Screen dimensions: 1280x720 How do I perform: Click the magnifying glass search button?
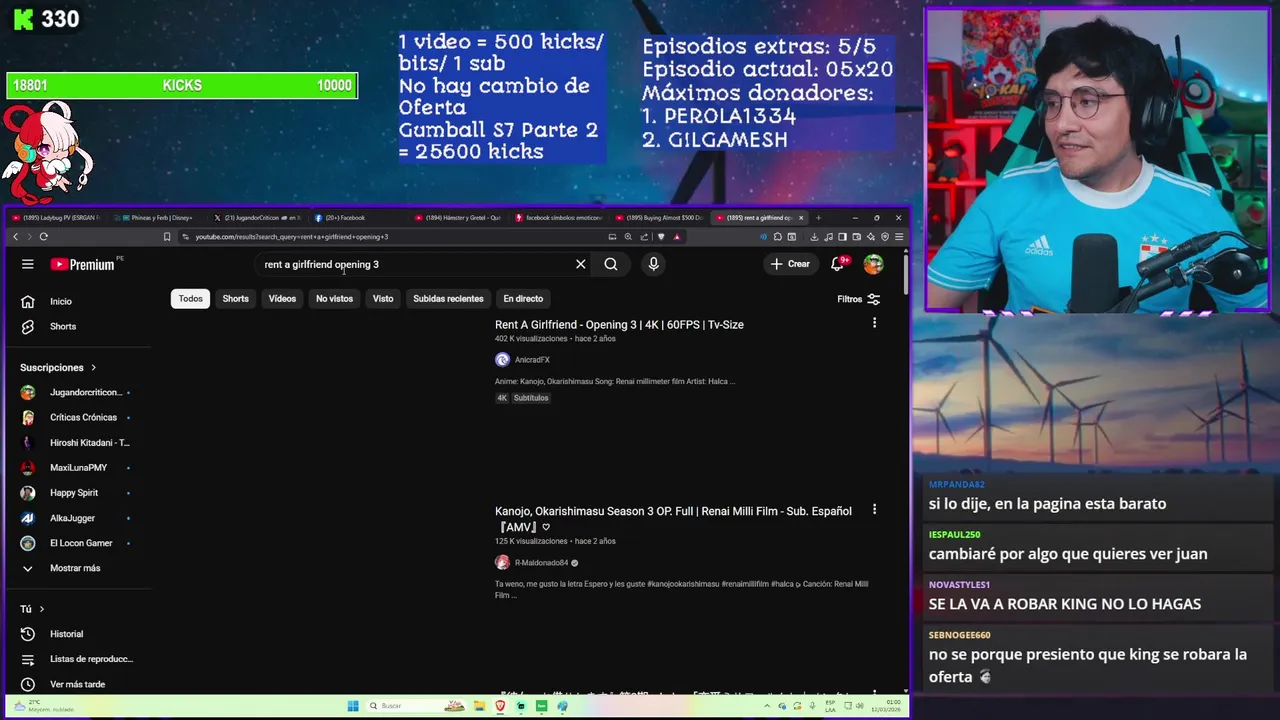[x=611, y=264]
